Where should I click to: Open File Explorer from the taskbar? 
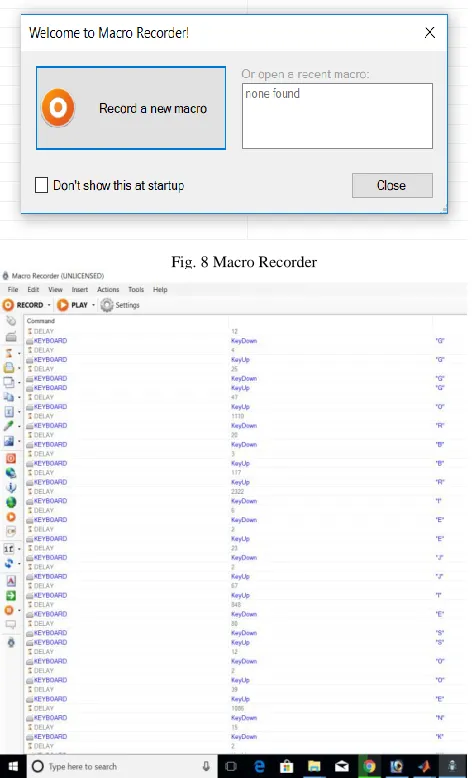click(x=314, y=766)
